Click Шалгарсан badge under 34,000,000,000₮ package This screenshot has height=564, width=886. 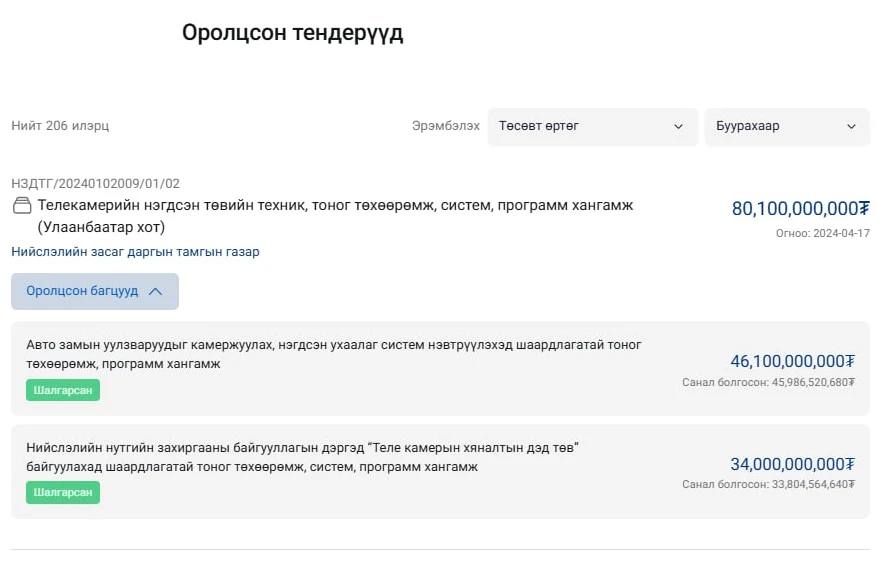coord(63,493)
